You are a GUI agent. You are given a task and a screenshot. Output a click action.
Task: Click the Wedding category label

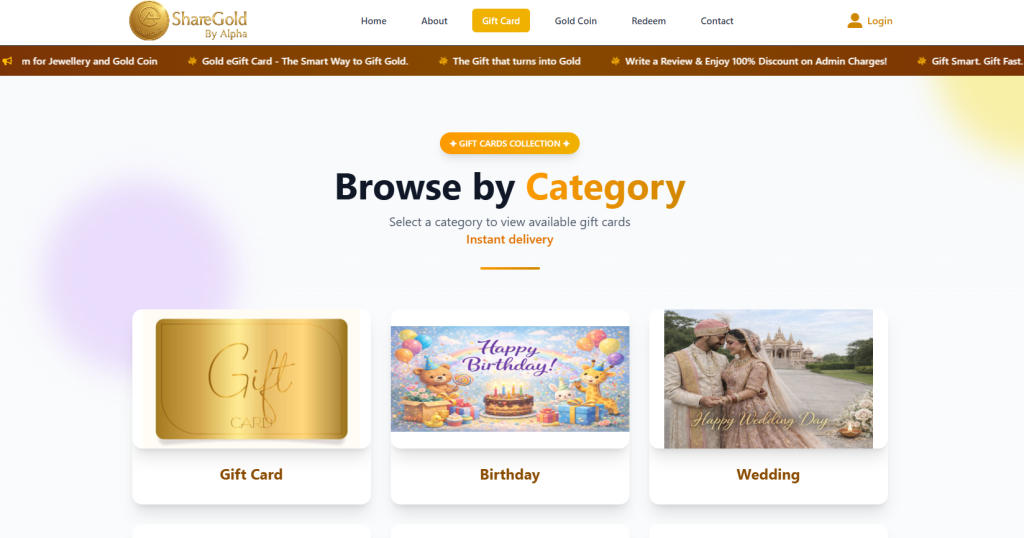tap(768, 475)
